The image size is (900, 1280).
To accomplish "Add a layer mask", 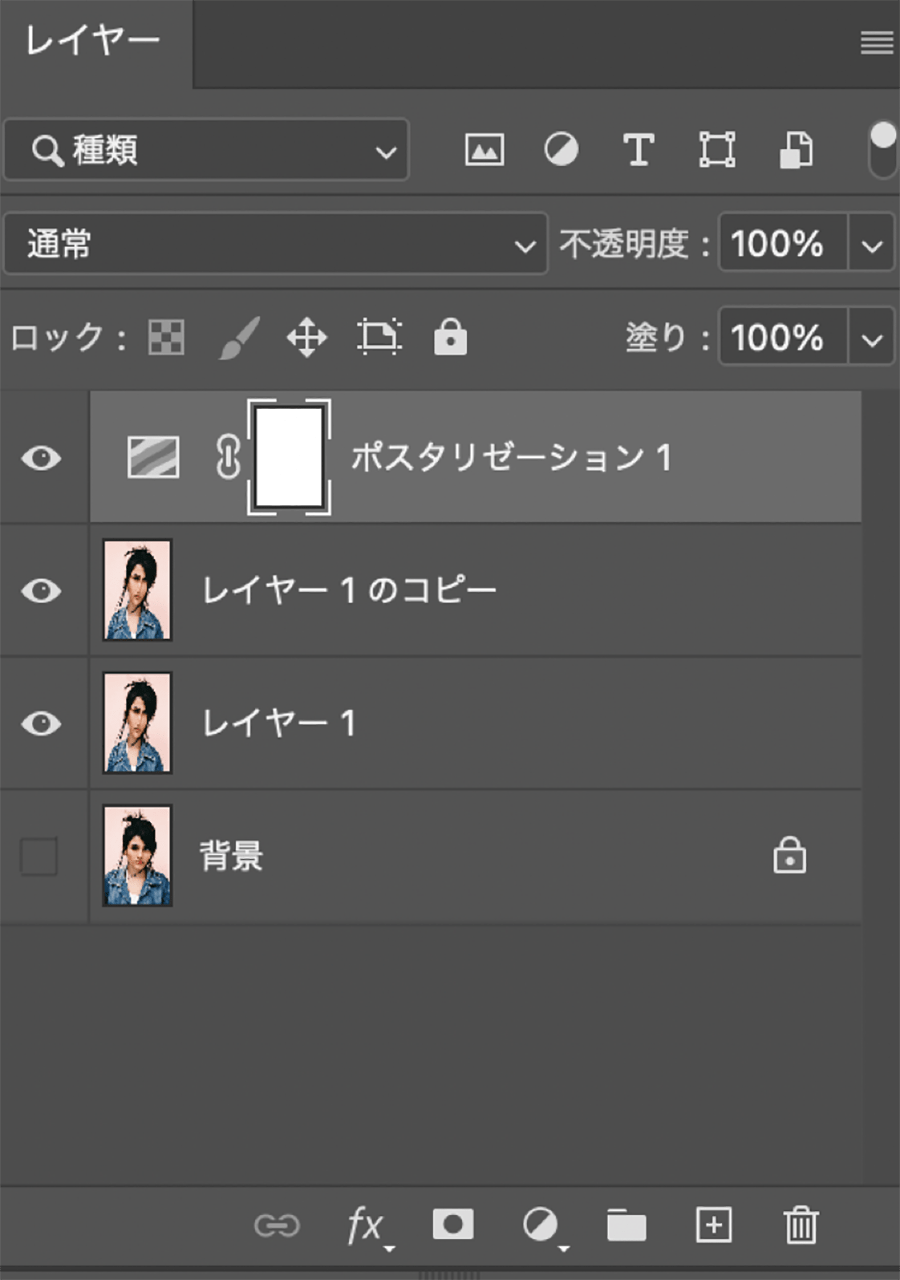I will point(453,1225).
